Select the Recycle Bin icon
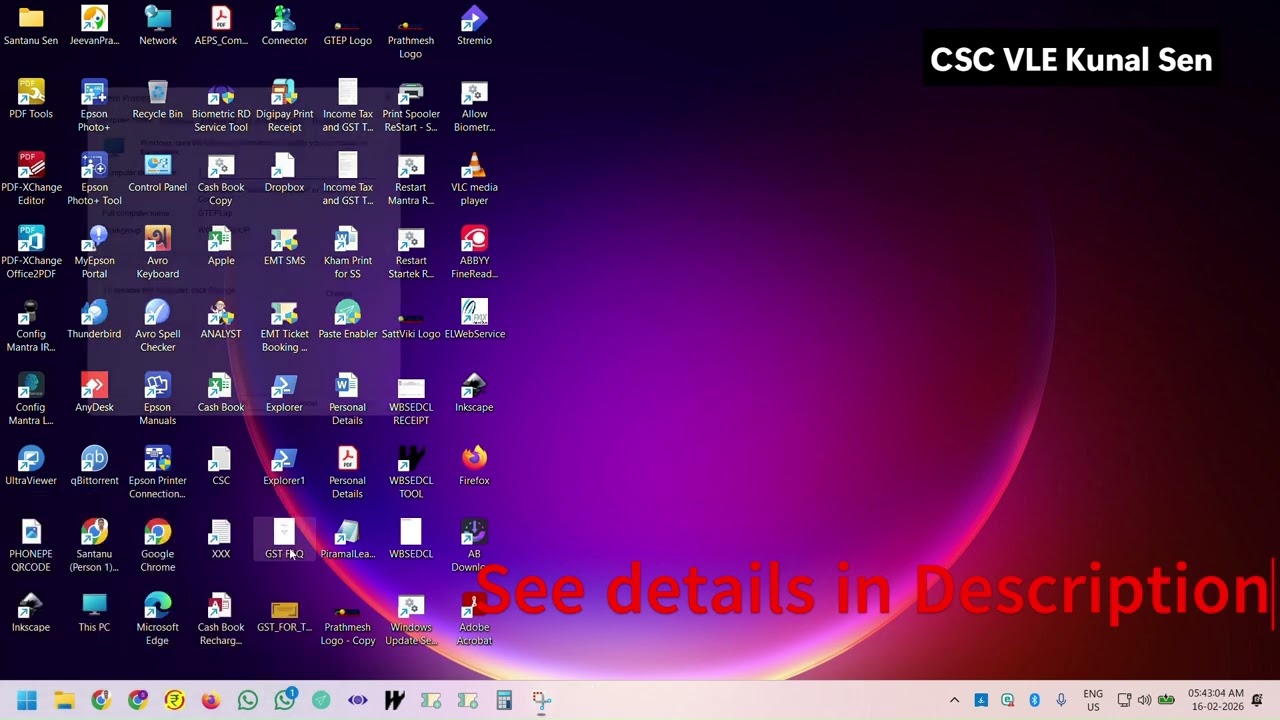Viewport: 1280px width, 720px height. click(158, 99)
